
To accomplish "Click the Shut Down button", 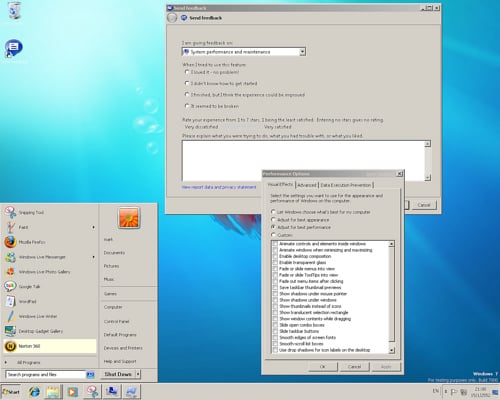I will pyautogui.click(x=118, y=374).
